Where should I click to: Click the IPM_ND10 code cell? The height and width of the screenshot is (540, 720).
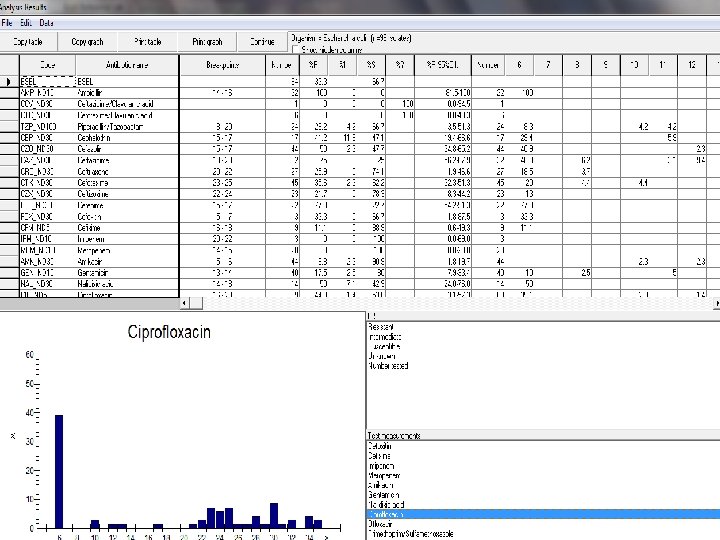pos(47,239)
